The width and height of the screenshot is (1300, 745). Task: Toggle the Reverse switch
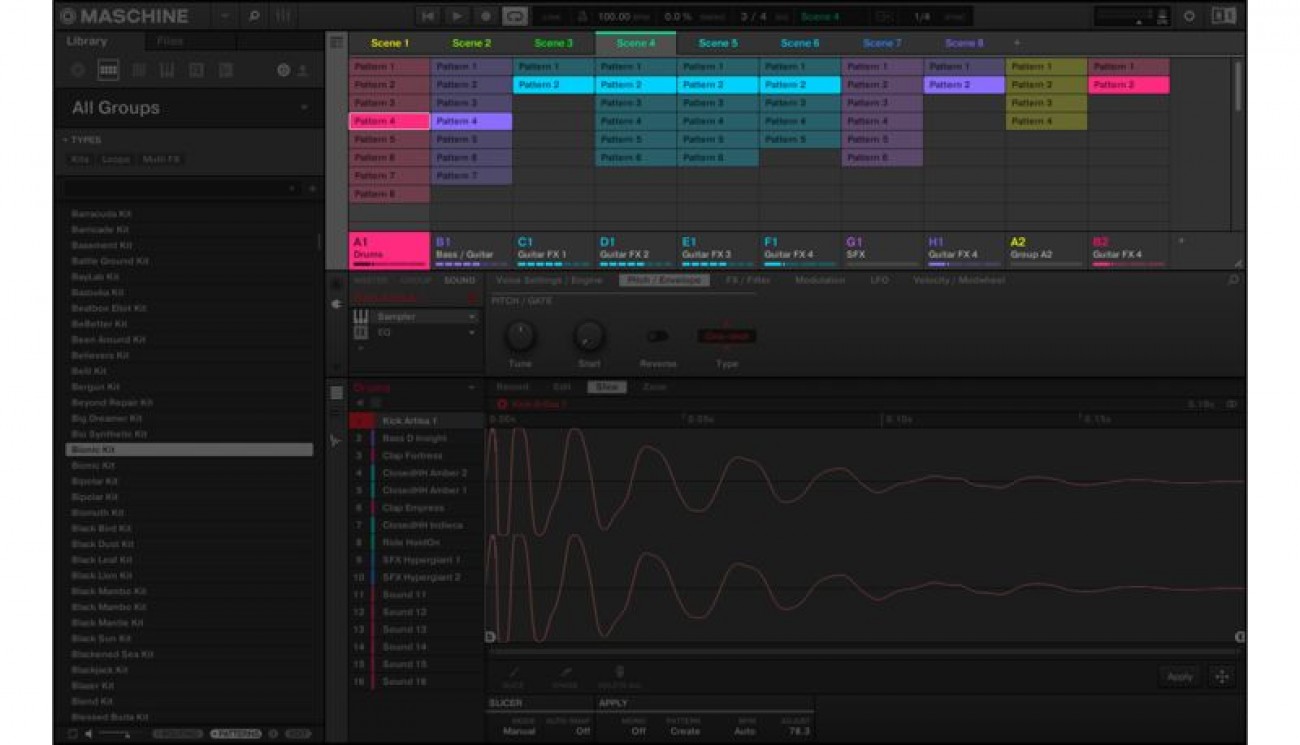657,336
